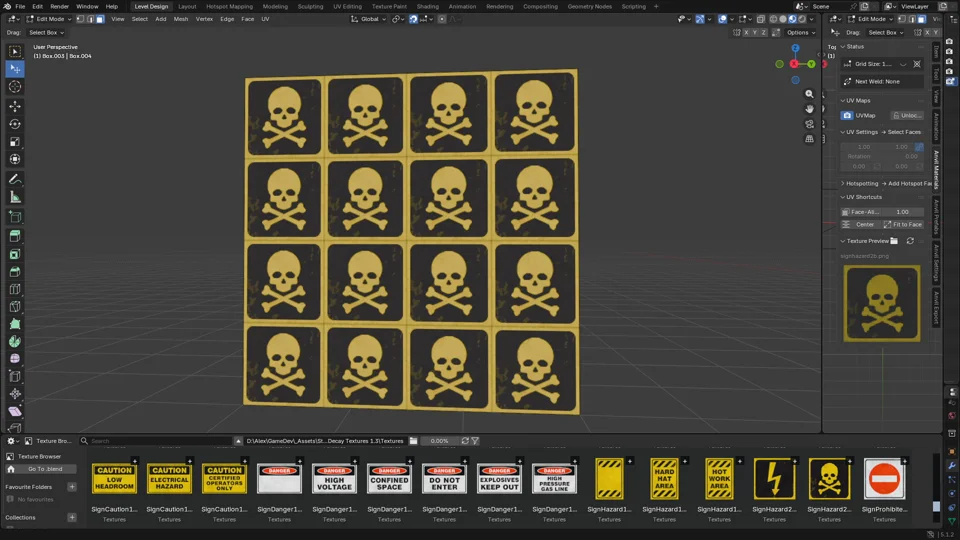Select the Poly Build tool

15,324
